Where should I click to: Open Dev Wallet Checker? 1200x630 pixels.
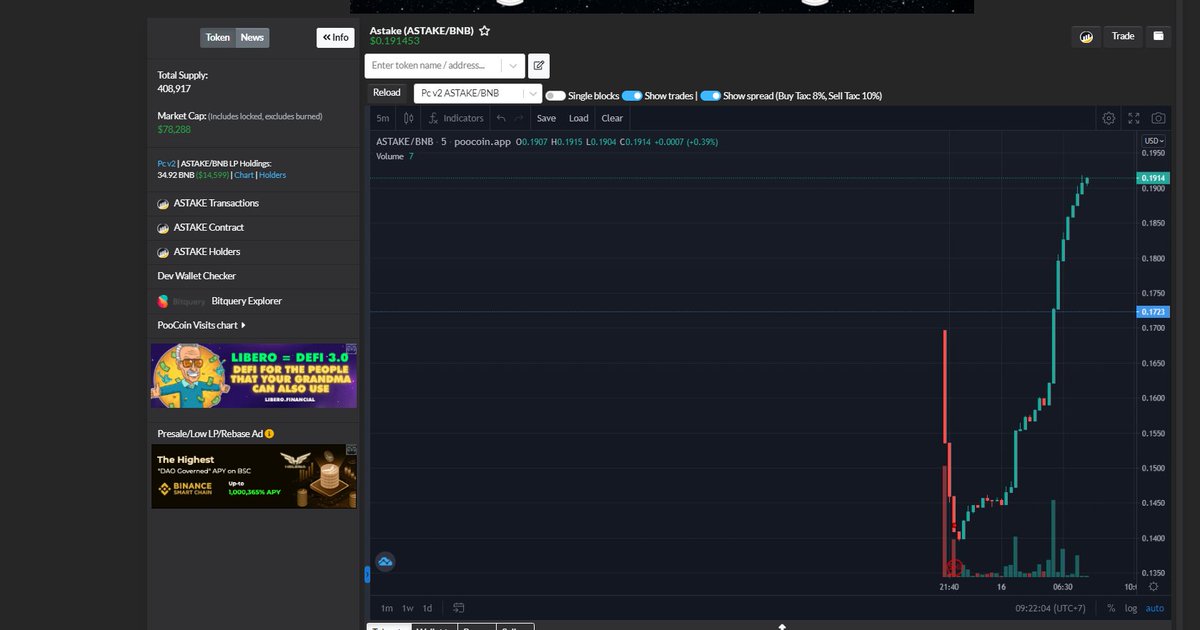tap(197, 276)
